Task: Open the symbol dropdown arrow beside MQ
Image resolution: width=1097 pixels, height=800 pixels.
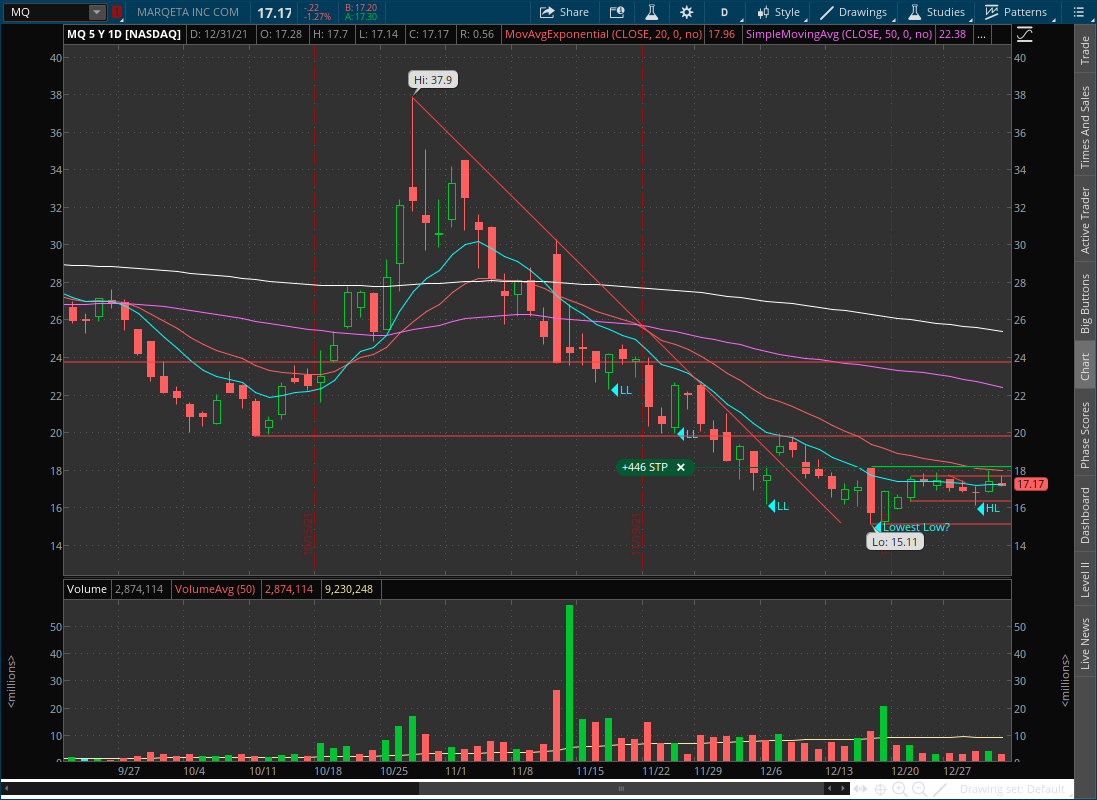Action: [x=95, y=12]
